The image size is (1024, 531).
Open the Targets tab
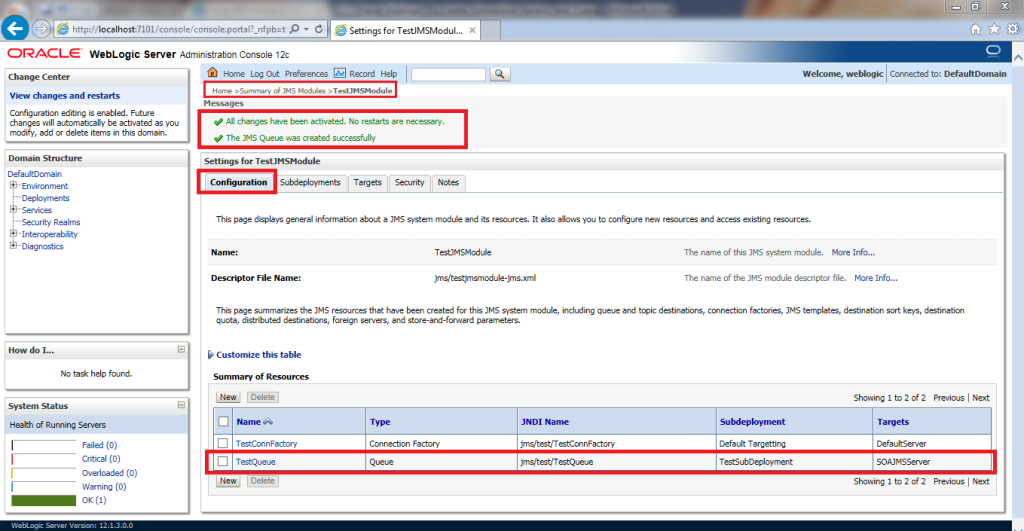tap(367, 182)
